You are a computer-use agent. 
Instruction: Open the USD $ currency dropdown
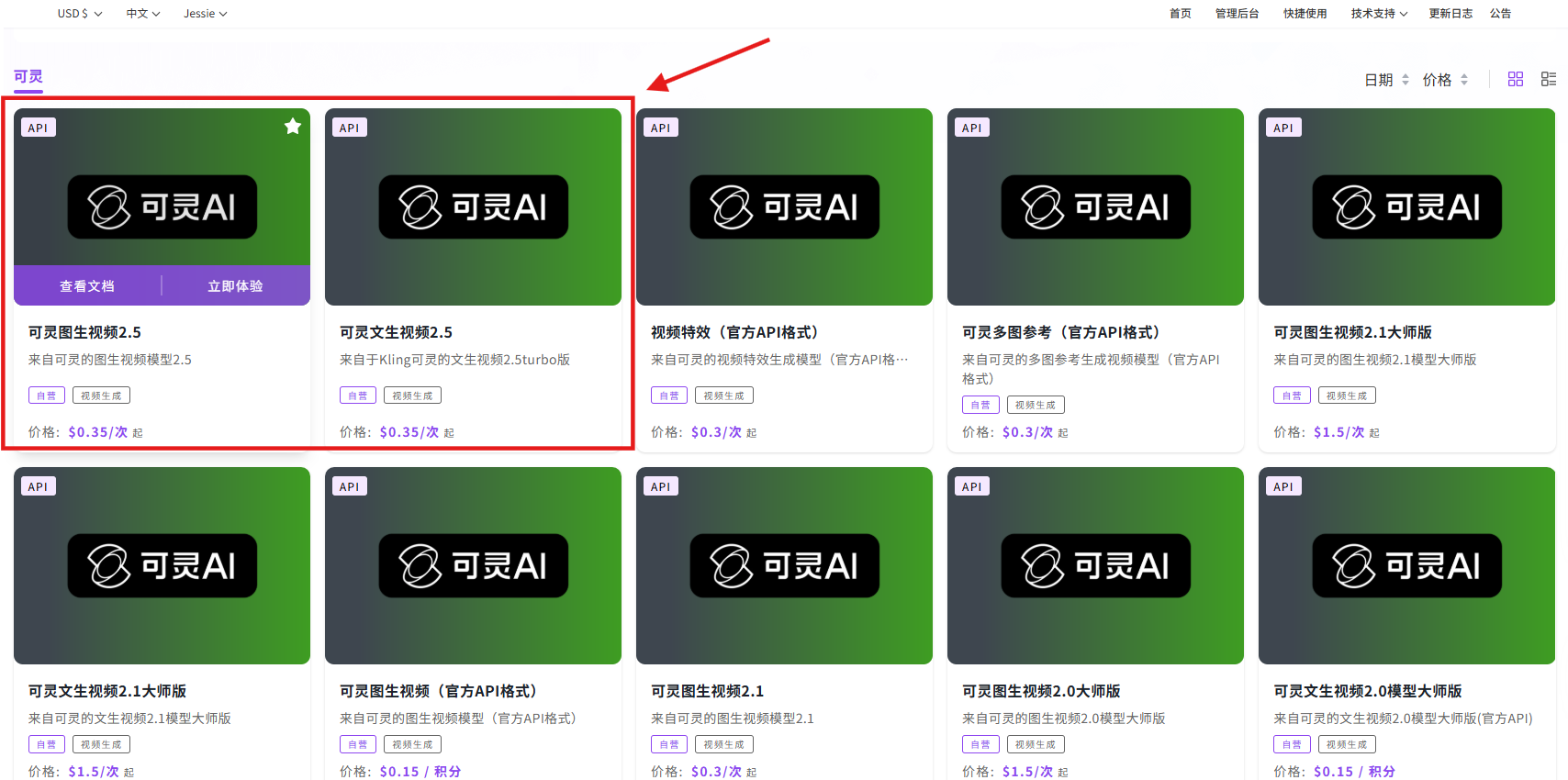pos(80,14)
